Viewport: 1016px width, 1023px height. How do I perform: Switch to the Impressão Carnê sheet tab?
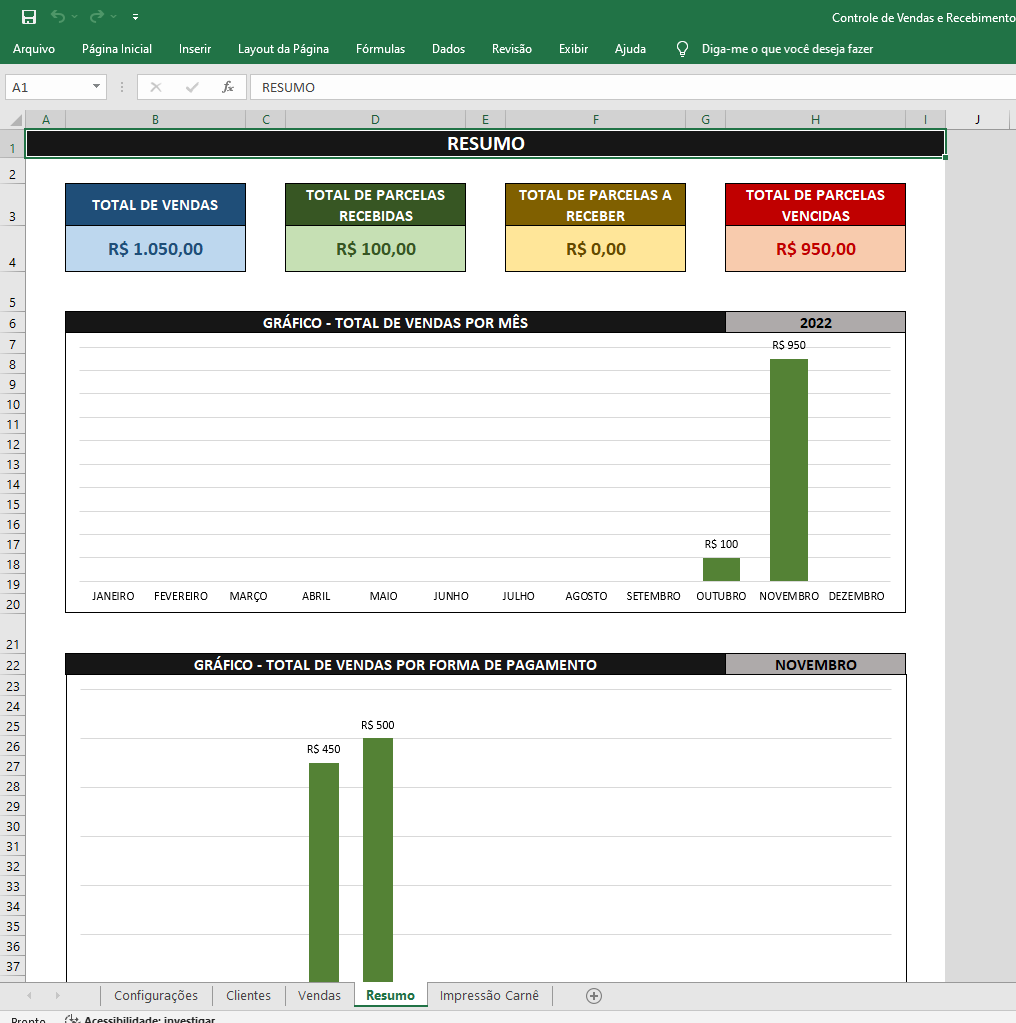(x=489, y=995)
